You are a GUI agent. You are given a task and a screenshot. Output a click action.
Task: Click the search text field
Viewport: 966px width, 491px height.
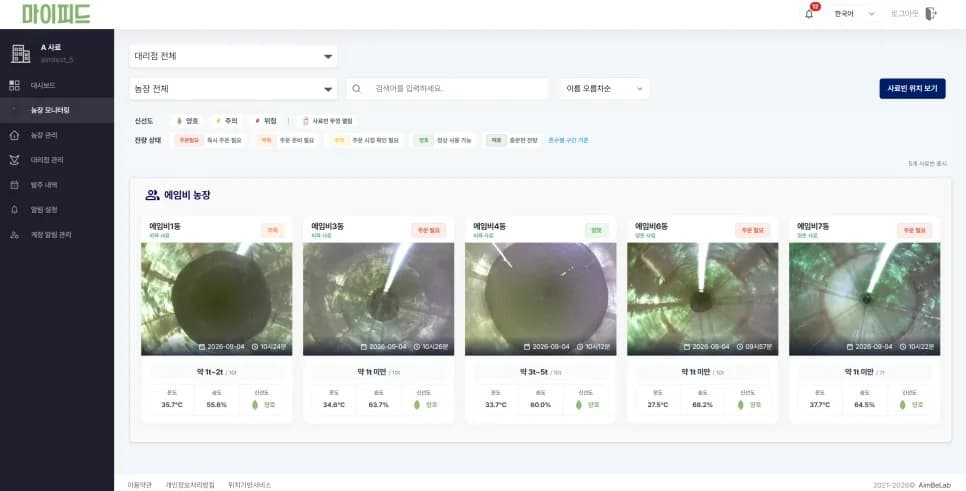point(447,89)
